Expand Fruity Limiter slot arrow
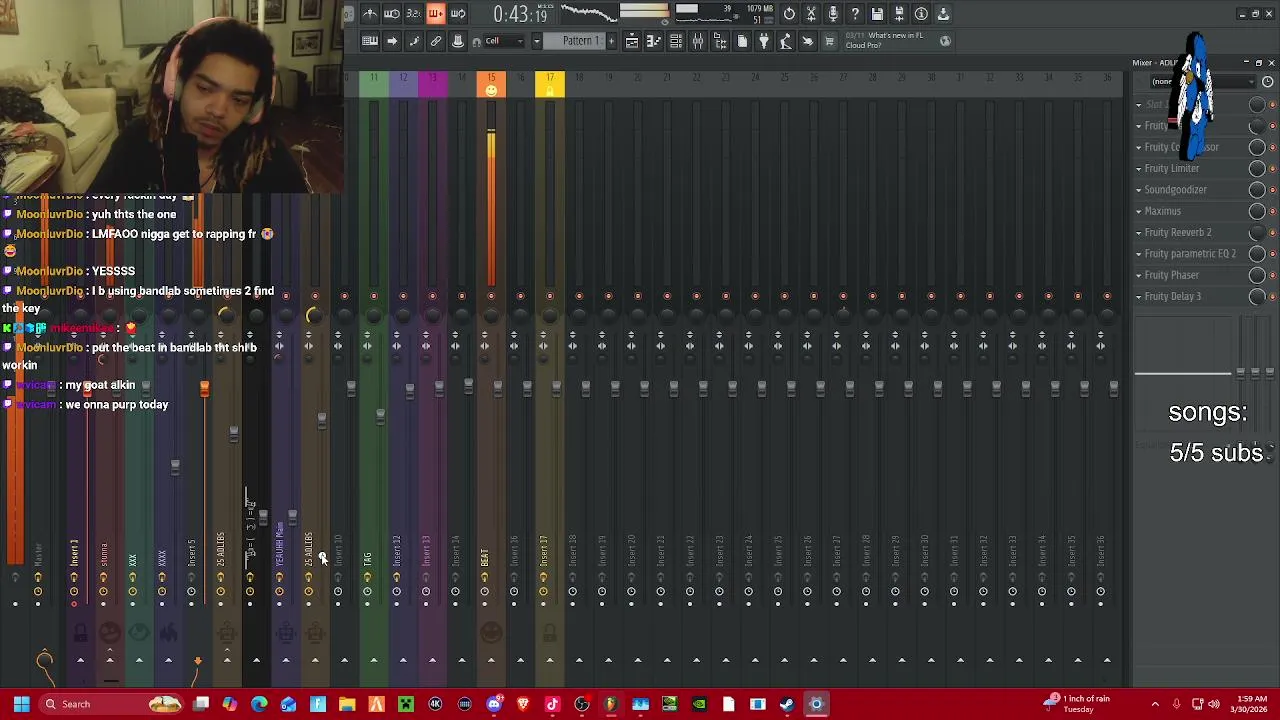The image size is (1280, 720). point(1138,168)
